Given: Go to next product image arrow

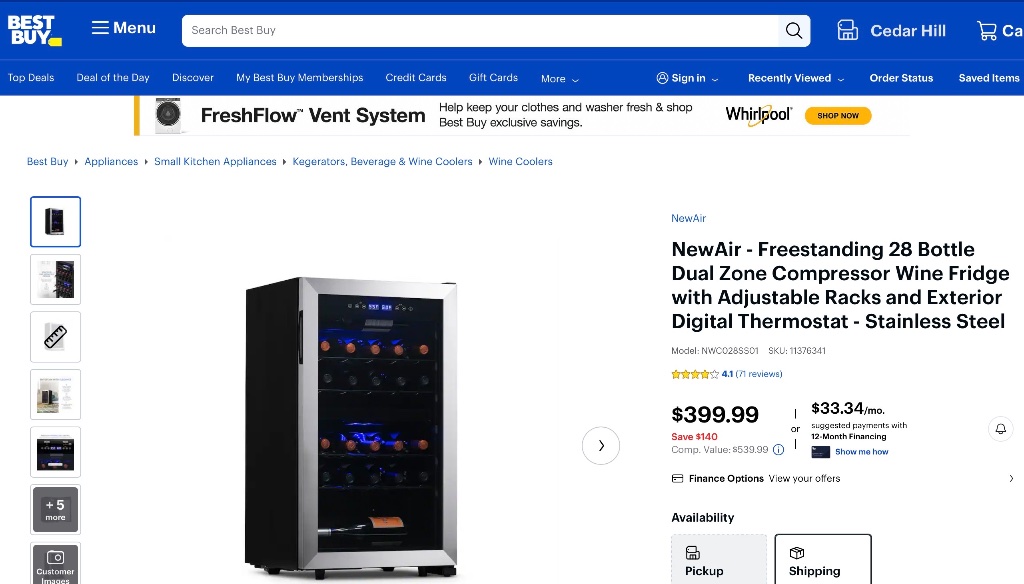Looking at the screenshot, I should (601, 446).
